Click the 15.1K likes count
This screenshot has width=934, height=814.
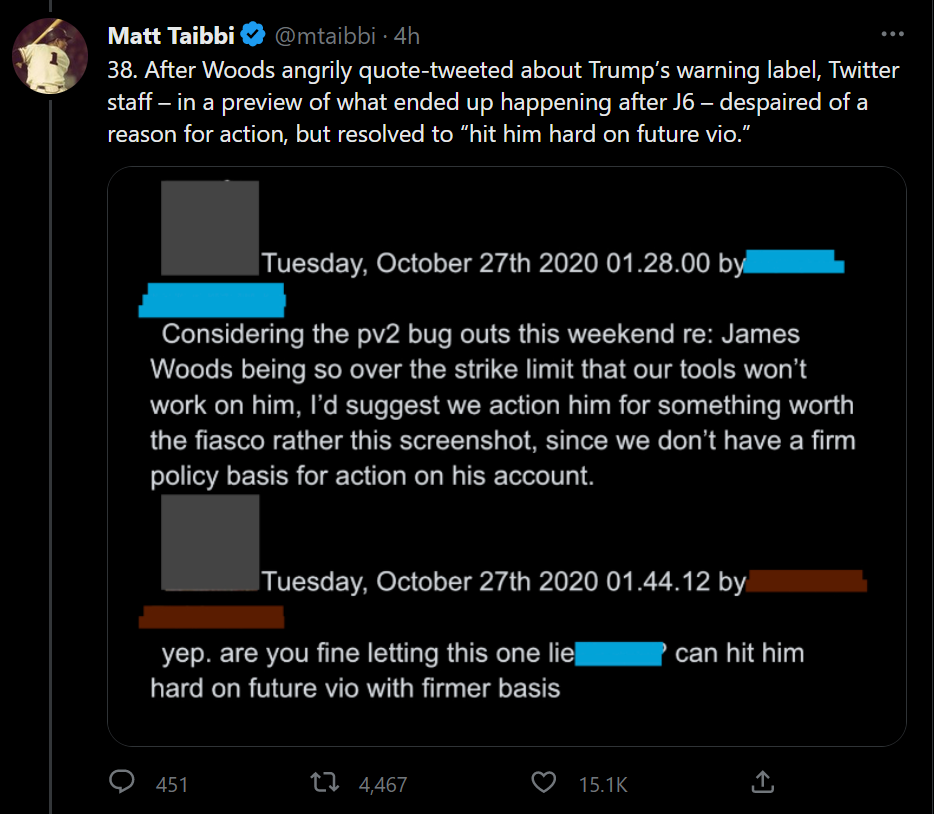click(x=603, y=784)
